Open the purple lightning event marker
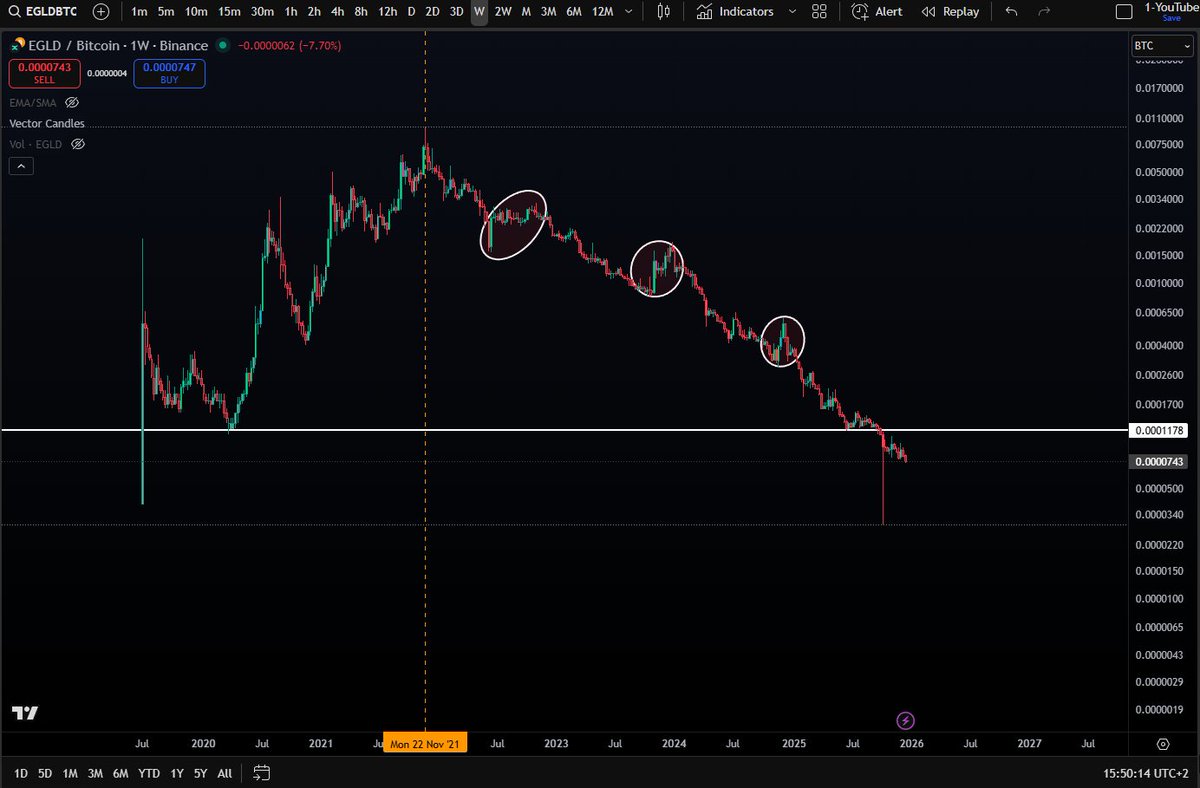This screenshot has height=788, width=1200. [905, 720]
